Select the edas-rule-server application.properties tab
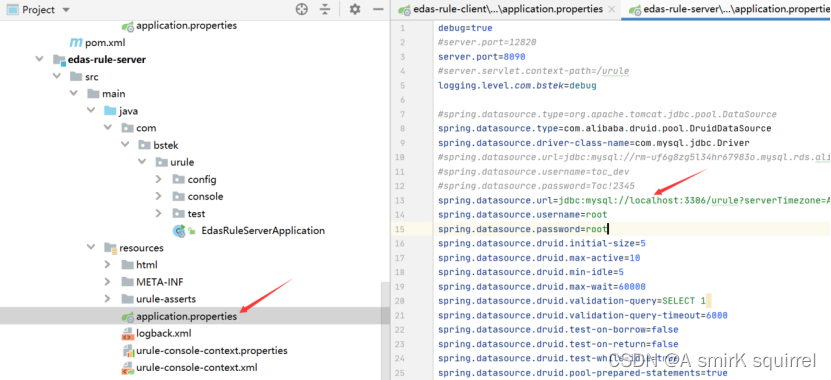The width and height of the screenshot is (831, 380). click(x=728, y=10)
